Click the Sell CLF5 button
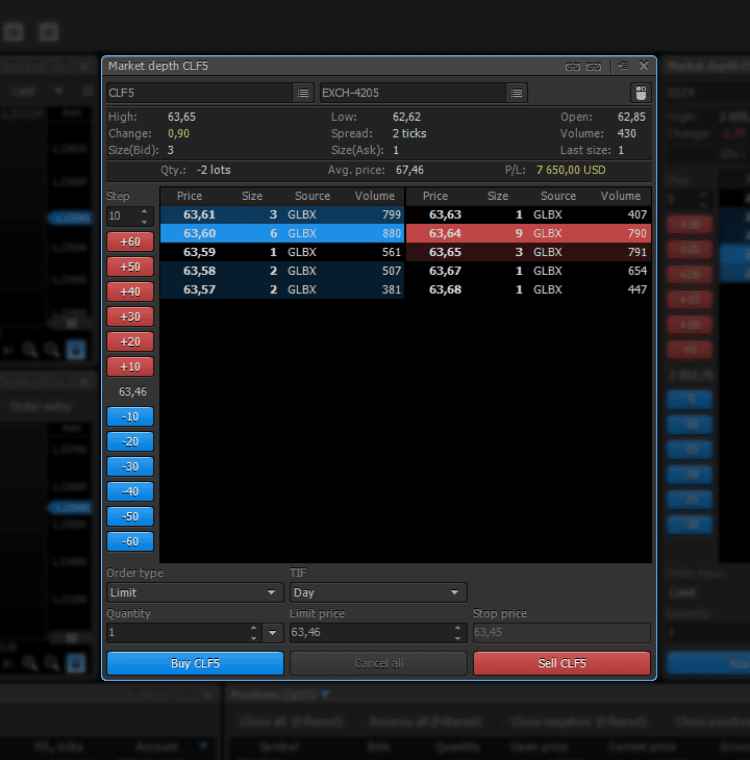This screenshot has width=750, height=760. coord(562,663)
